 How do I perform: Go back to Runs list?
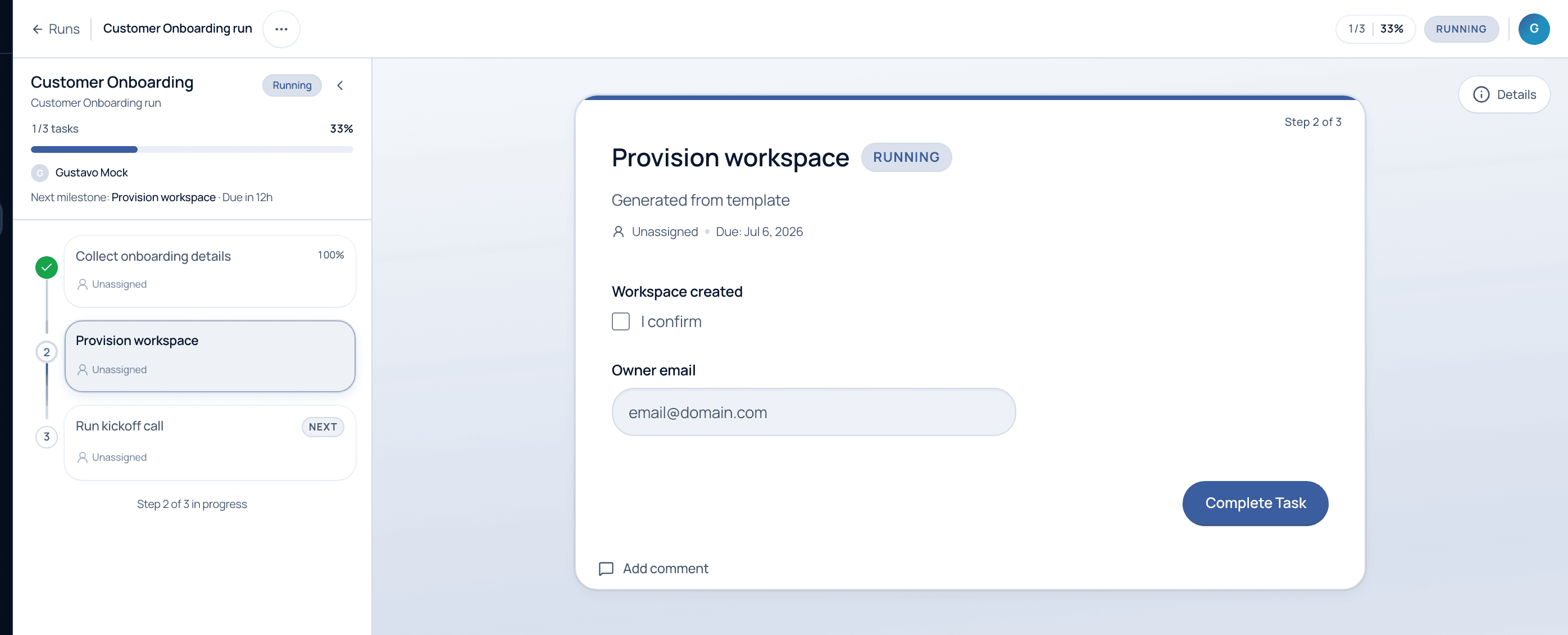[x=56, y=29]
